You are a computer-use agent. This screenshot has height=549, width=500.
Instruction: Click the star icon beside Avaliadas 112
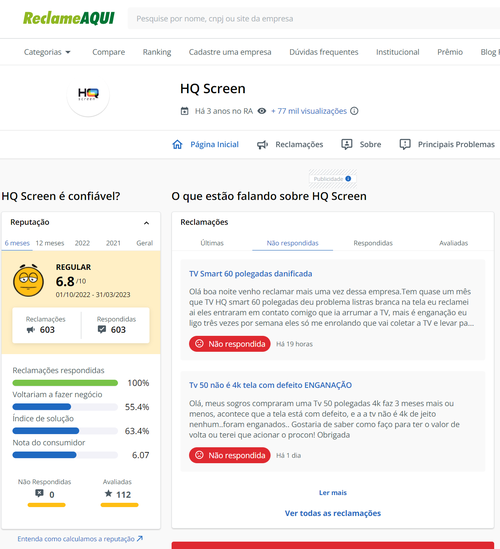click(x=108, y=493)
